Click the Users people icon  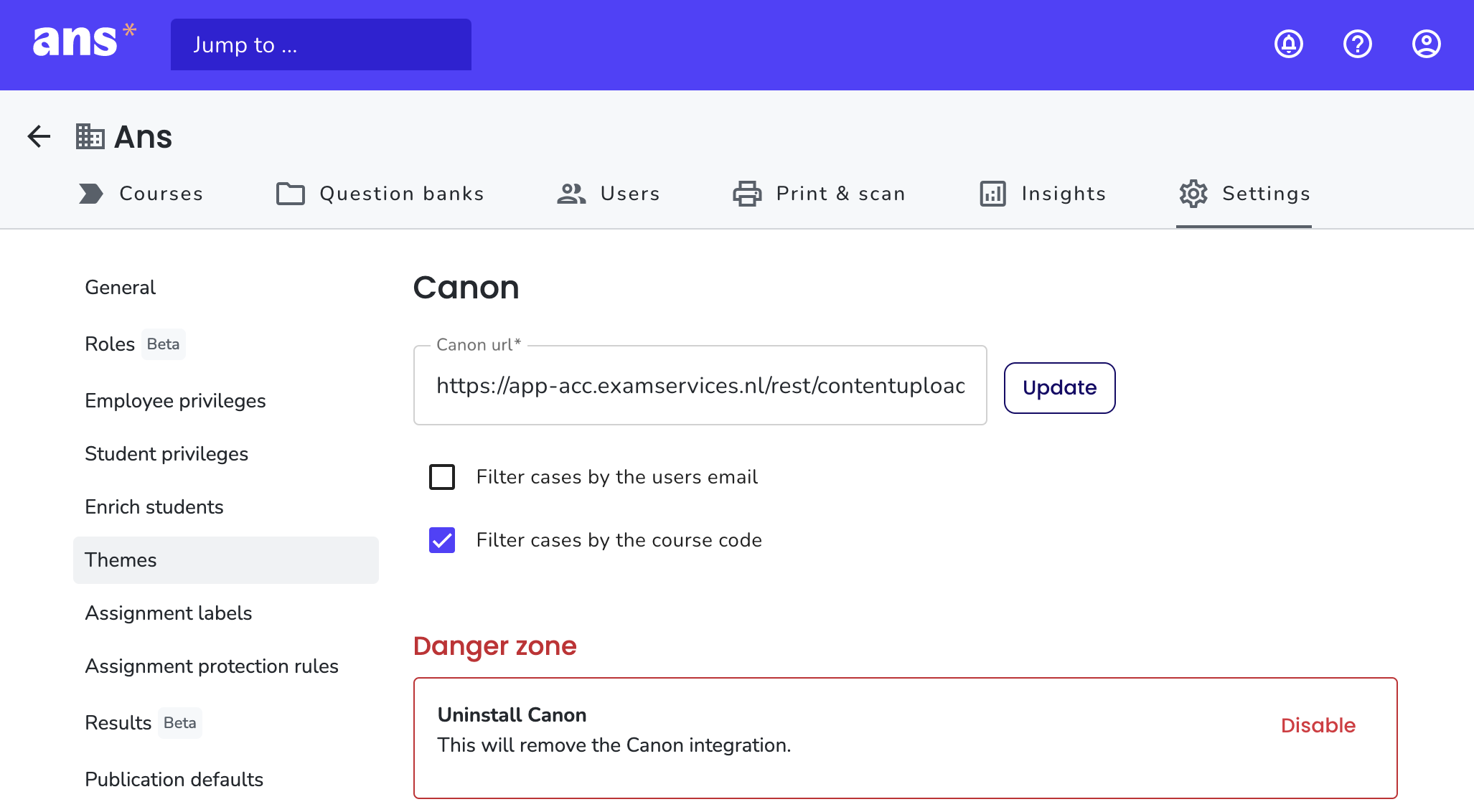click(572, 194)
